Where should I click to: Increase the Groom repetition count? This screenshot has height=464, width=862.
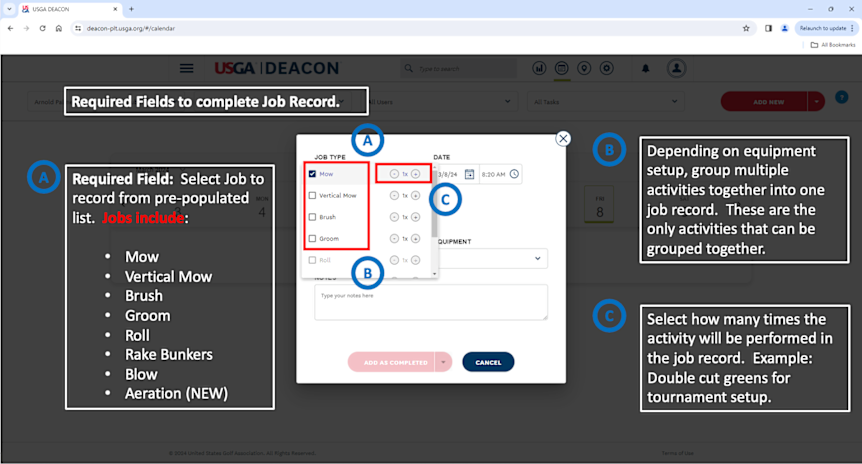coord(416,238)
